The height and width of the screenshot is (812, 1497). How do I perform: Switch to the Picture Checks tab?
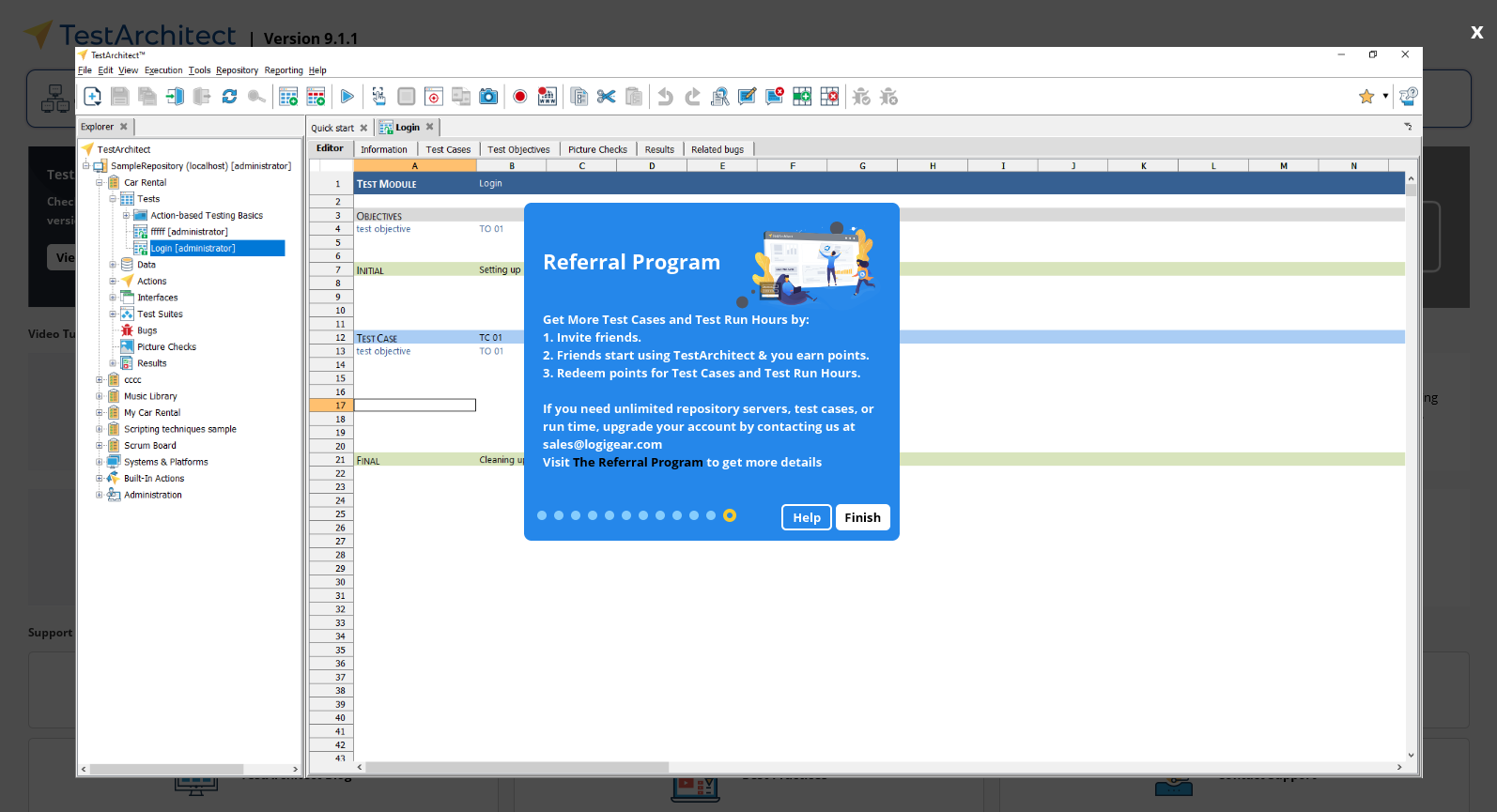pos(597,149)
